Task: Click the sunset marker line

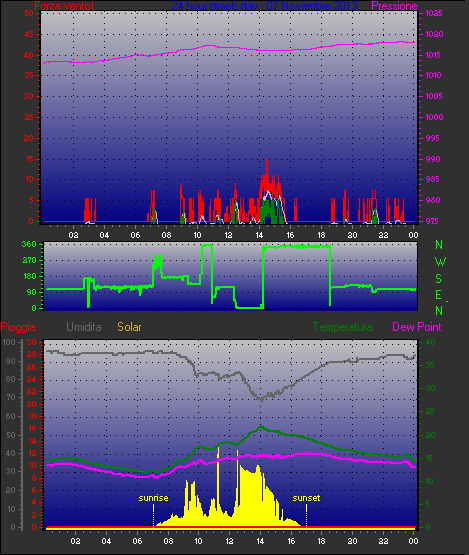Action: [306, 516]
